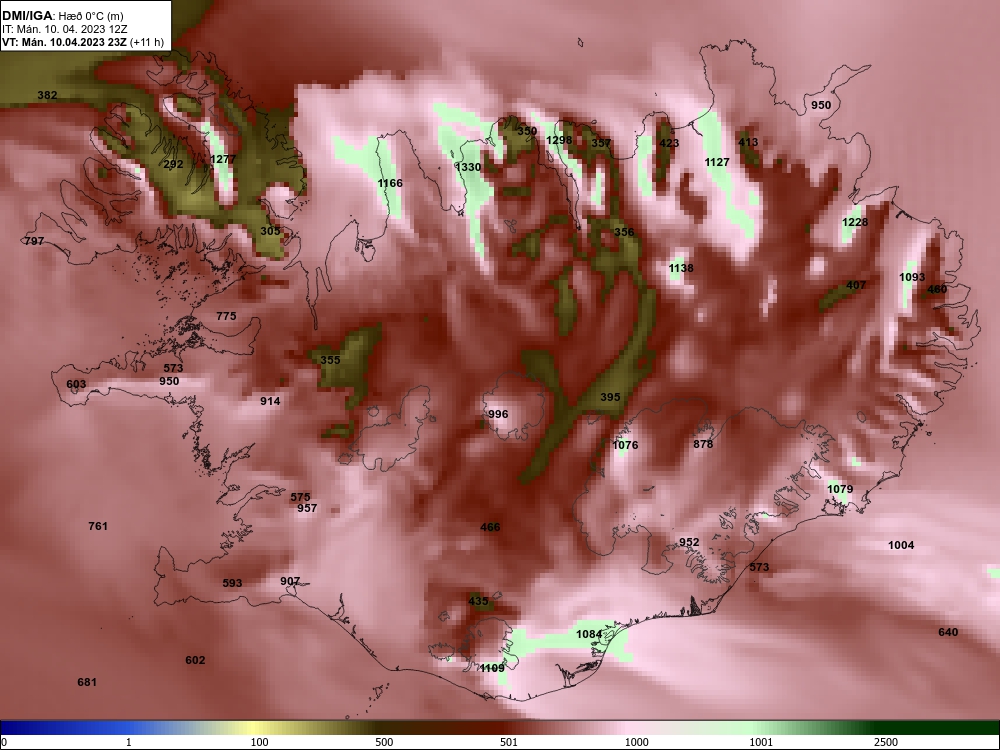Click the map value 907
Screen dimensions: 1000x750
coord(290,581)
